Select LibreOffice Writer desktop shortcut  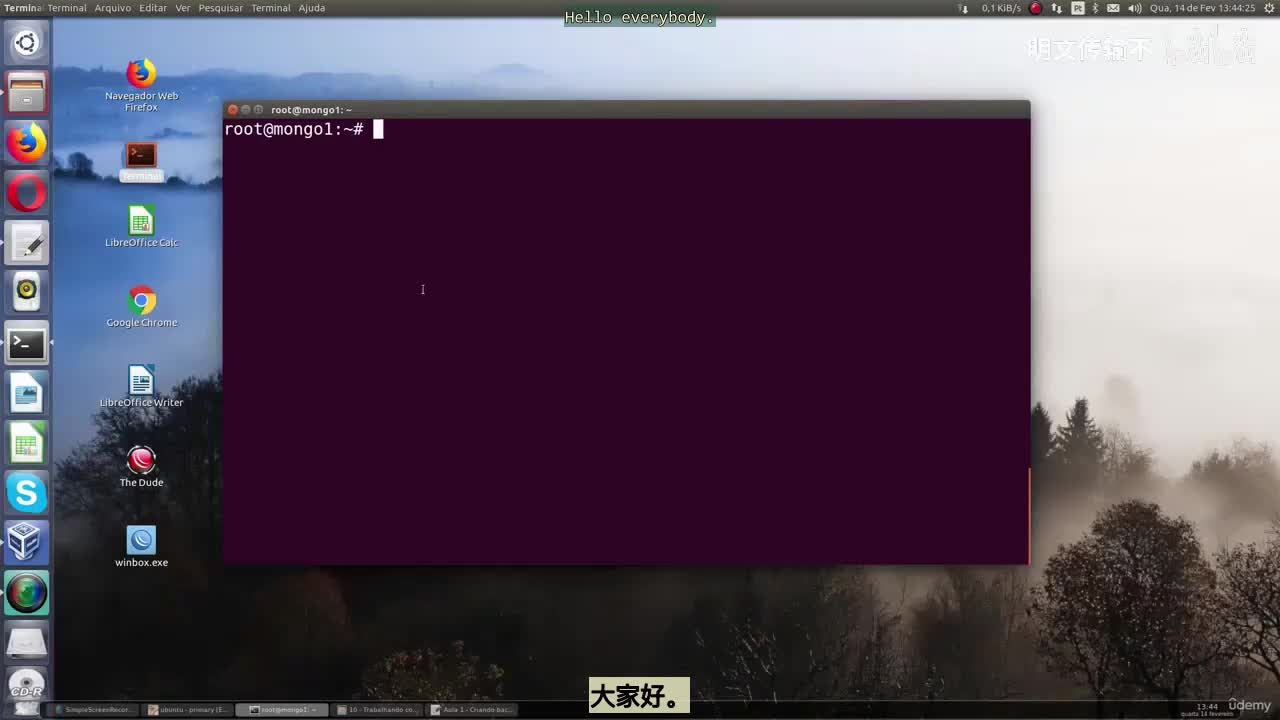click(x=141, y=387)
